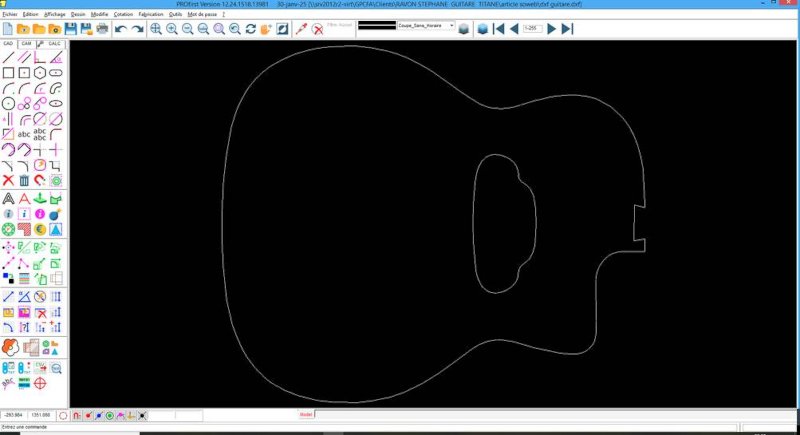
Task: Select the Circle with center tool
Action: (x=8, y=104)
